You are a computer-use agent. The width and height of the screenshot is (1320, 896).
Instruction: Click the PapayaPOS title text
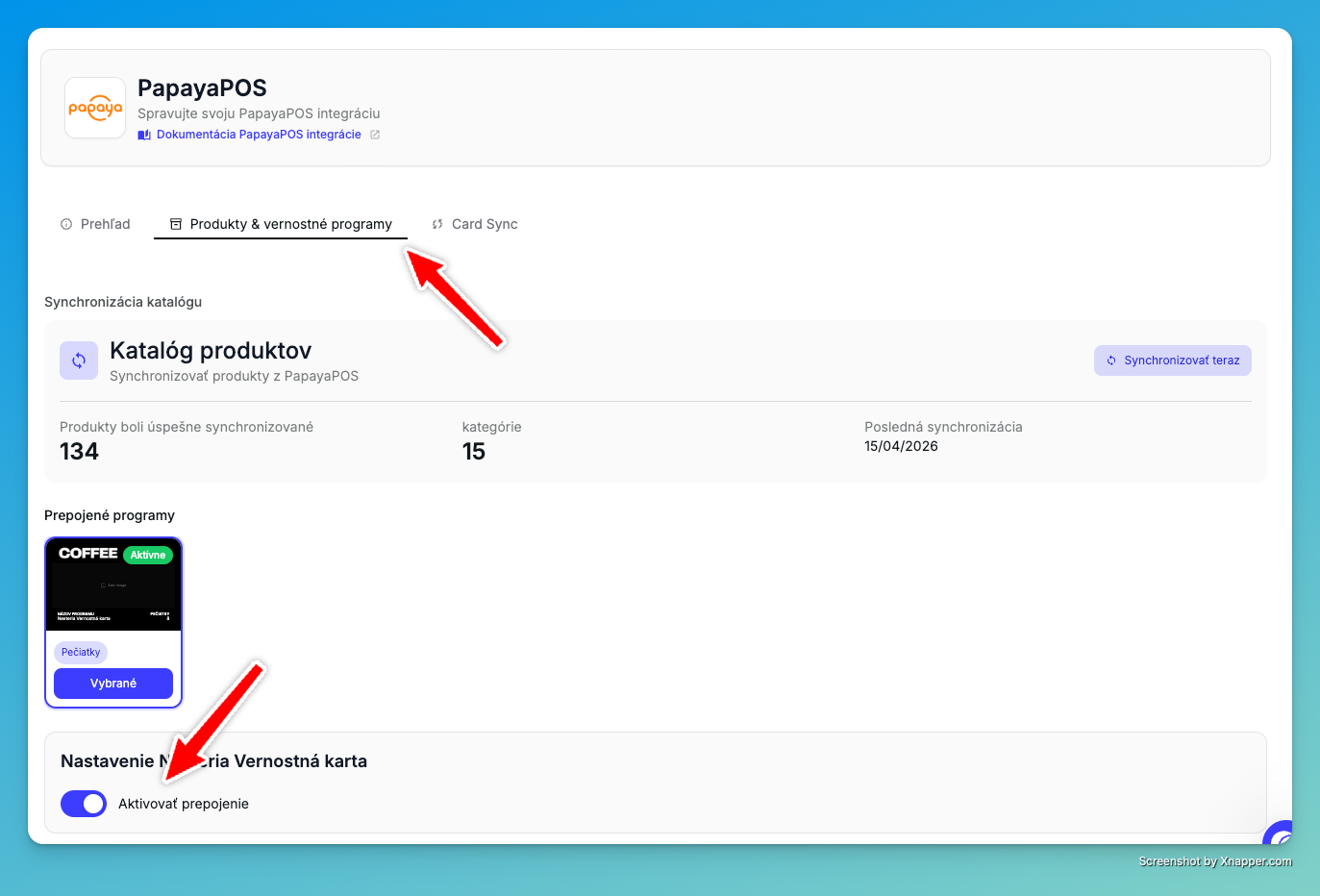[x=202, y=87]
